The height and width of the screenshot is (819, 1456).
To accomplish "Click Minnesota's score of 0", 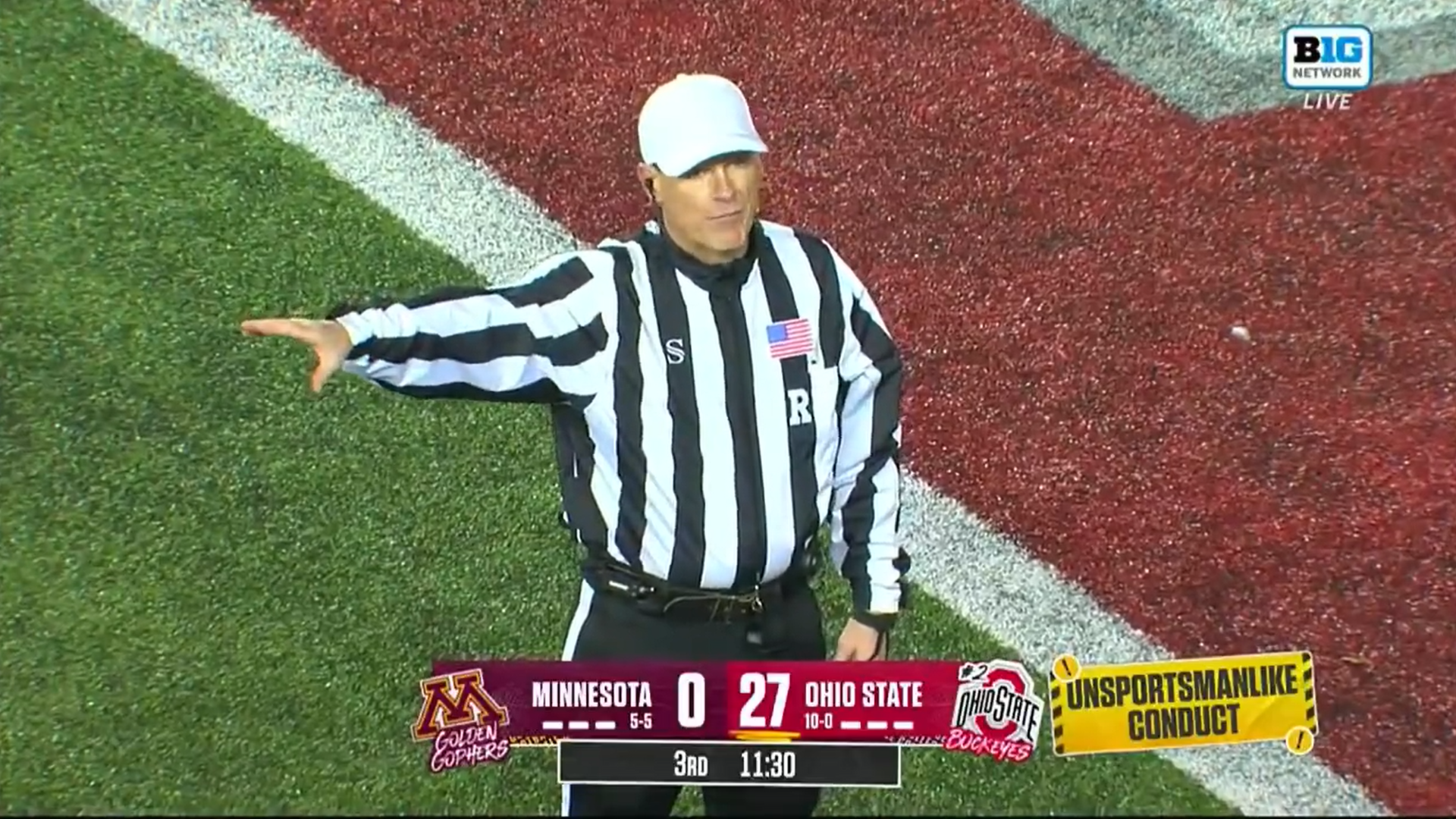I will (x=691, y=701).
